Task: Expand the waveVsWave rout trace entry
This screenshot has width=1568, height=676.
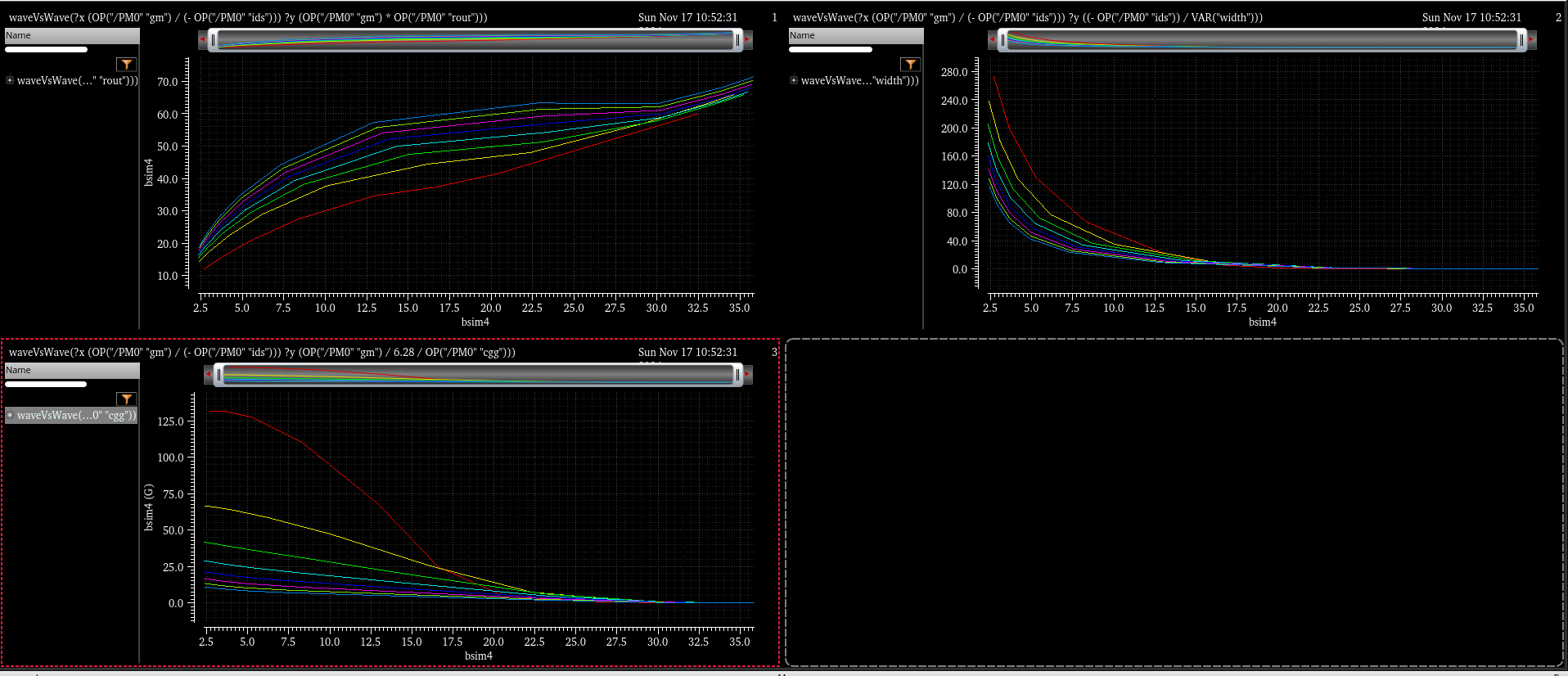Action: tap(10, 80)
